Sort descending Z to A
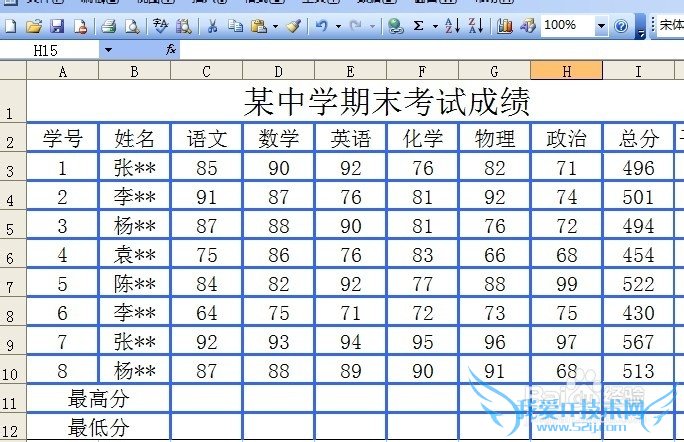The image size is (684, 442). click(x=475, y=26)
